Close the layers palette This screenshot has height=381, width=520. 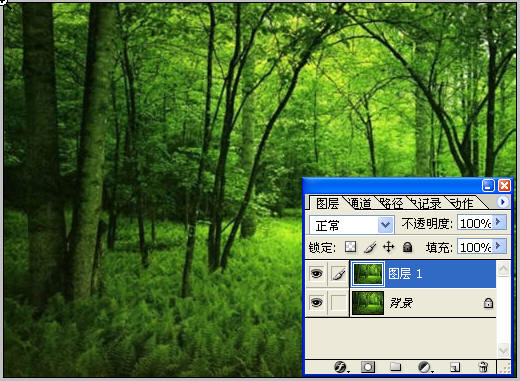pyautogui.click(x=504, y=185)
